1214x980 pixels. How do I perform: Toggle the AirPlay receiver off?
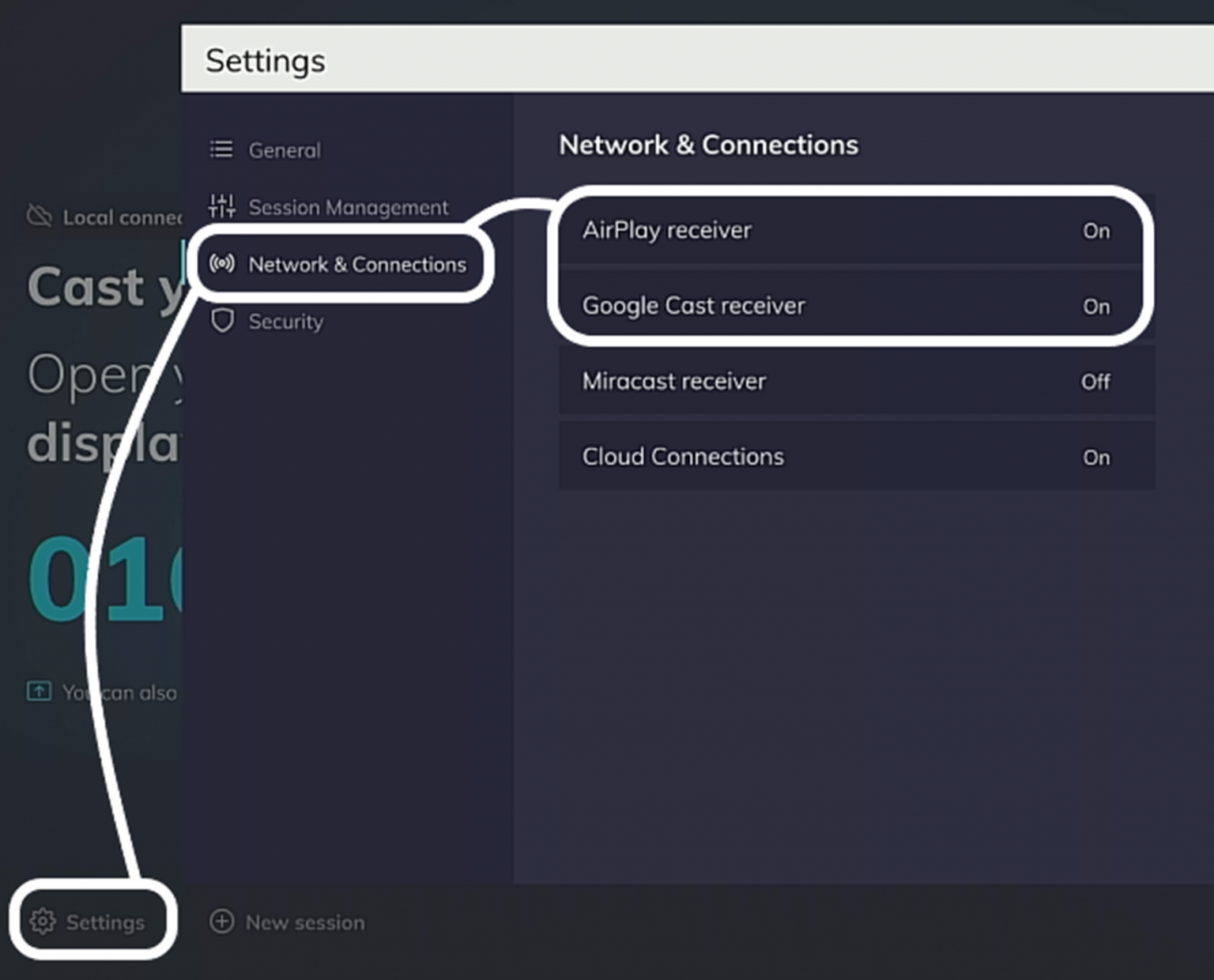click(1096, 231)
